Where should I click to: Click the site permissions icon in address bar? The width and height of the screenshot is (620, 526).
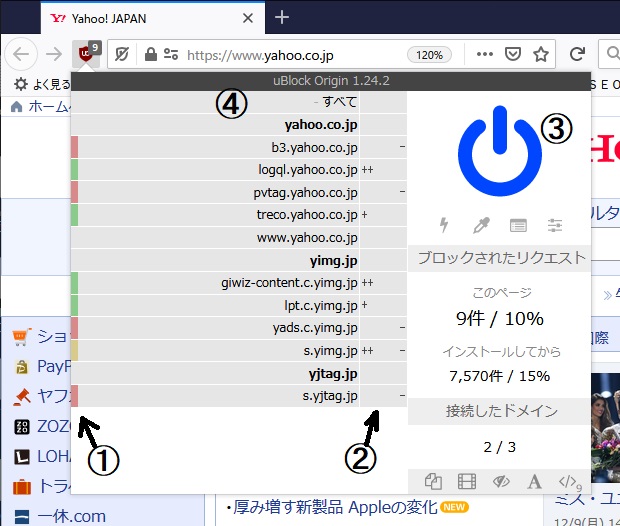pos(171,54)
